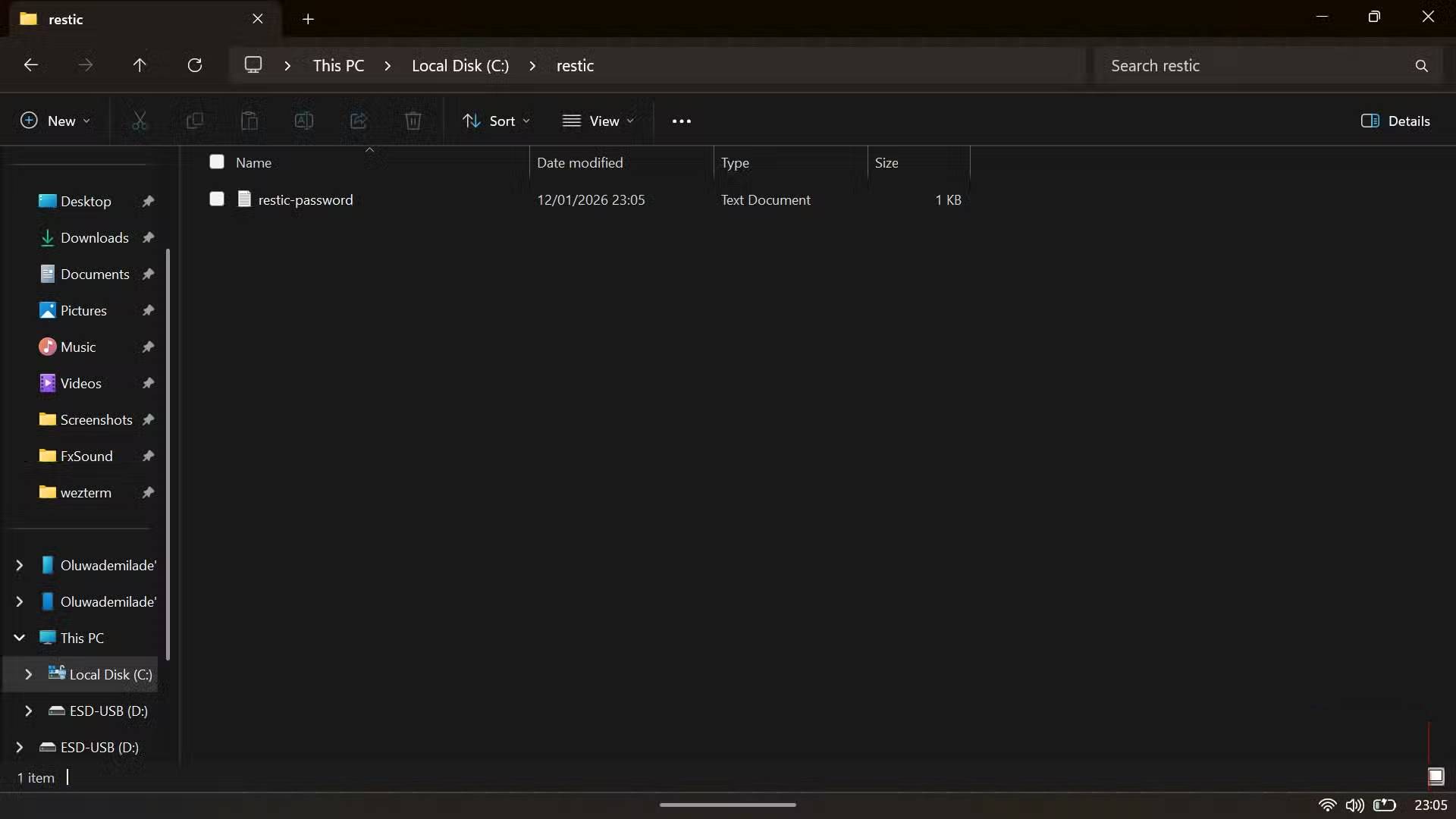Click the Delete trash bin icon
The width and height of the screenshot is (1456, 819).
tap(413, 121)
